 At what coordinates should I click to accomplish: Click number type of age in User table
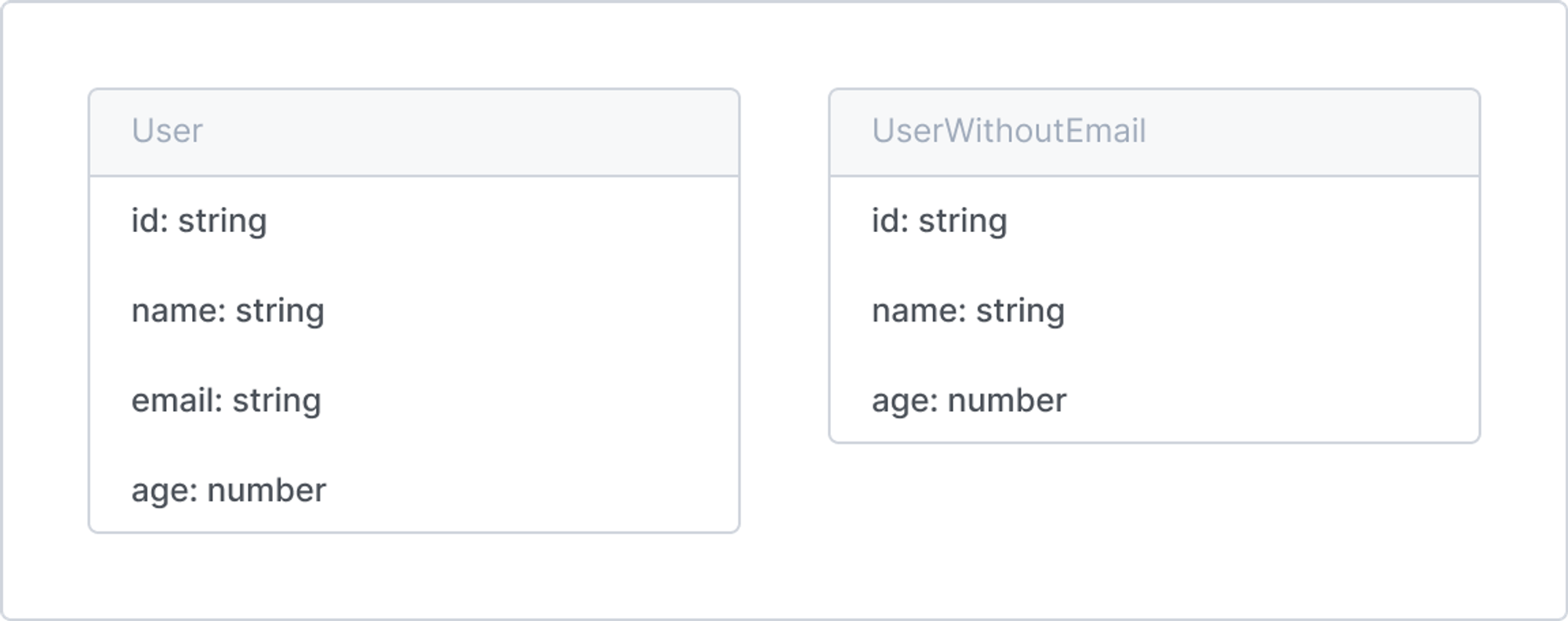[267, 491]
